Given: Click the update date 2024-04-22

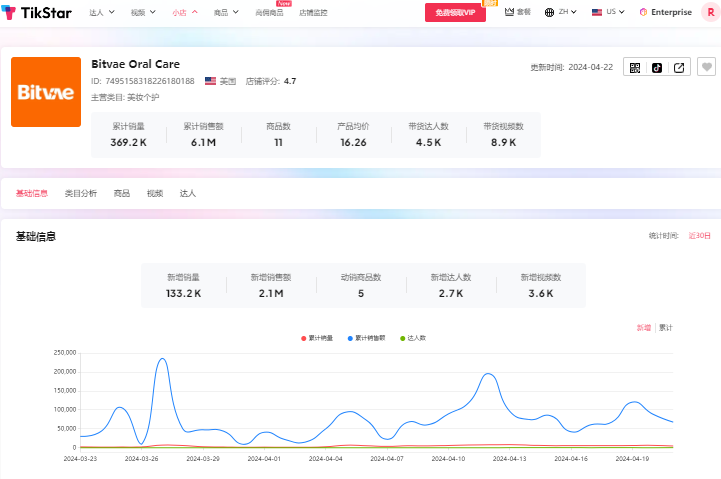Looking at the screenshot, I should 590,67.
